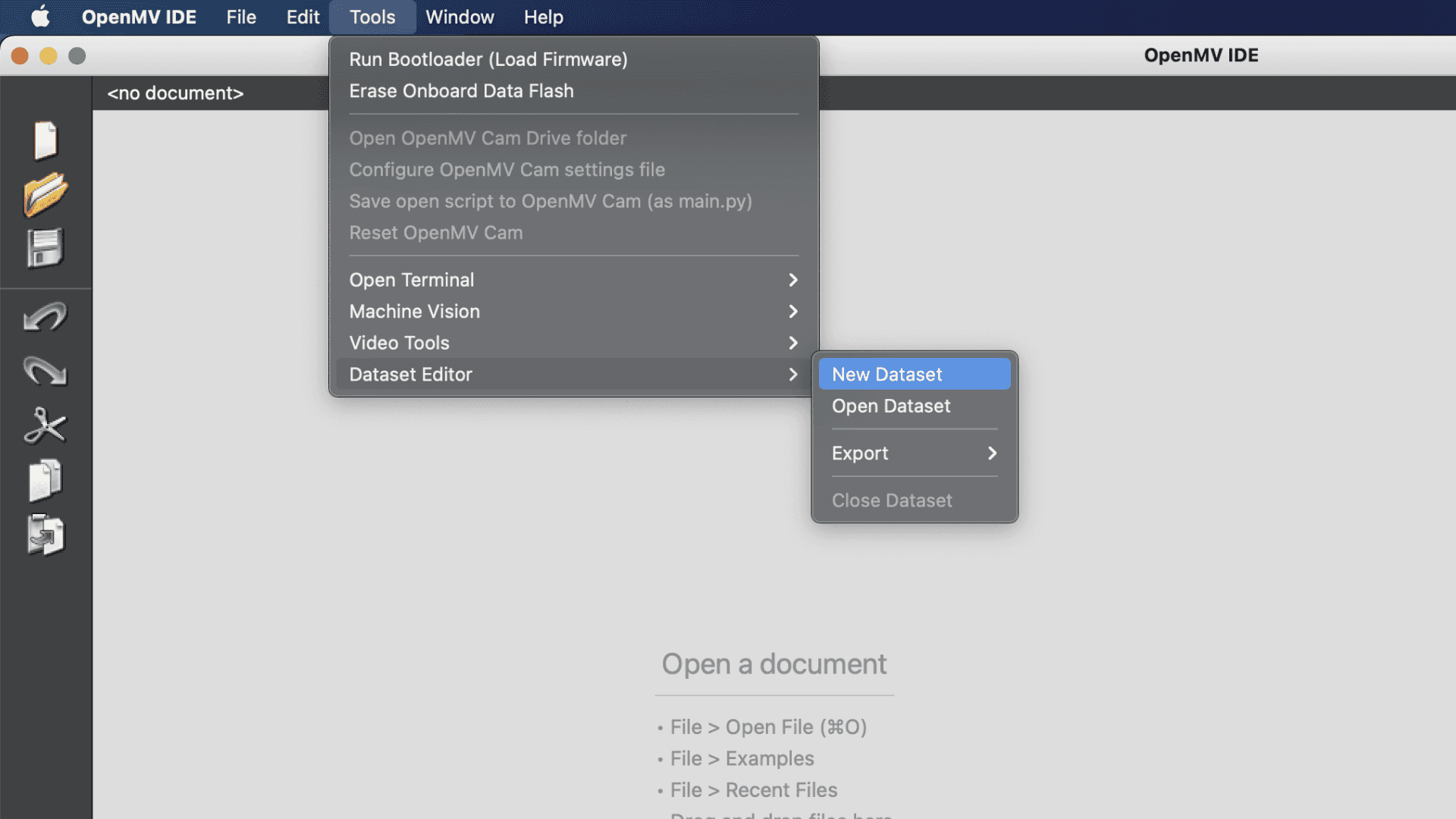Click the <no document> title dropdown
Viewport: 1456px width, 819px height.
[x=175, y=93]
